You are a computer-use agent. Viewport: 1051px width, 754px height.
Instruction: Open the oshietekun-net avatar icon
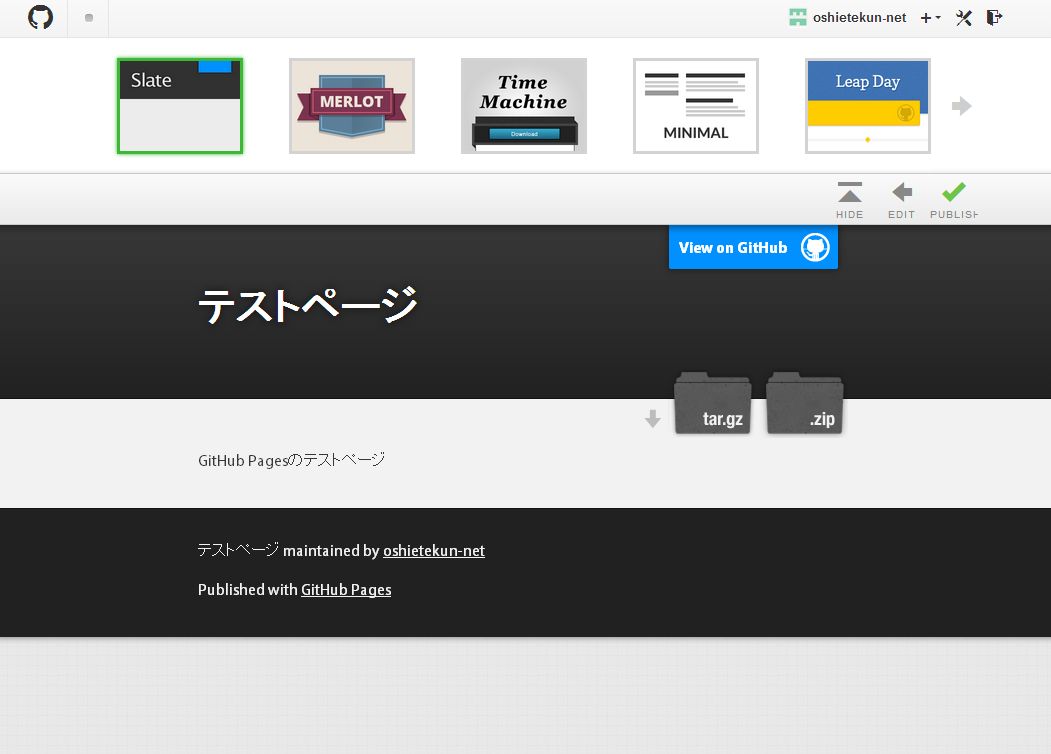798,17
